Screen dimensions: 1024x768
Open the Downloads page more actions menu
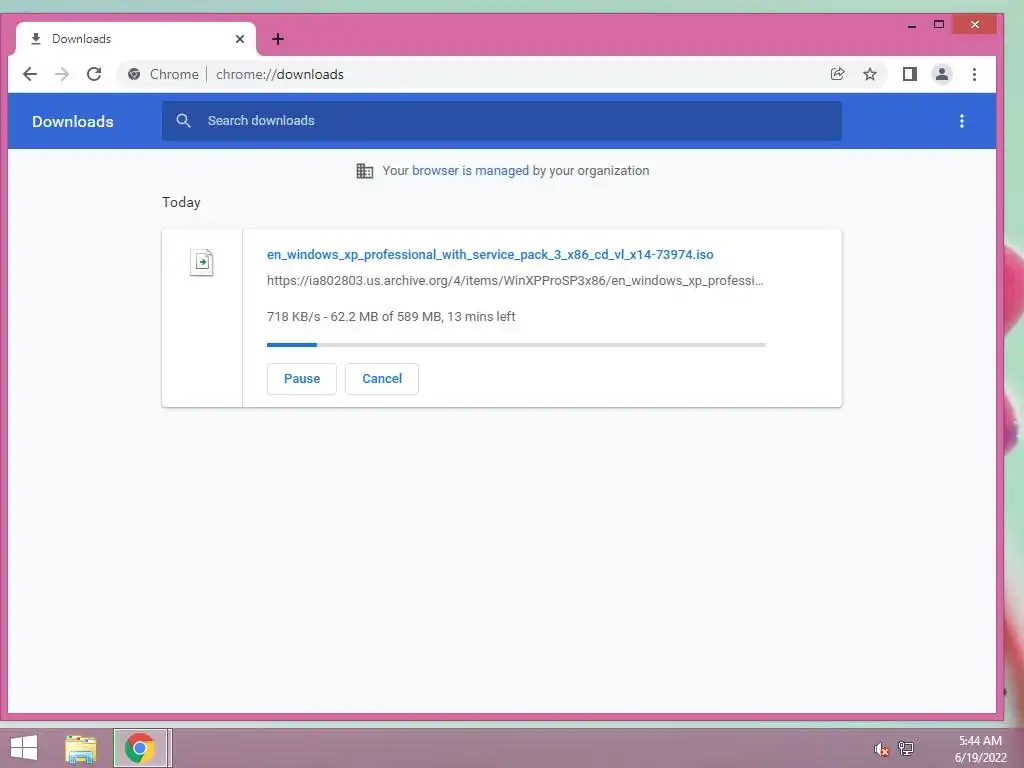(x=961, y=121)
